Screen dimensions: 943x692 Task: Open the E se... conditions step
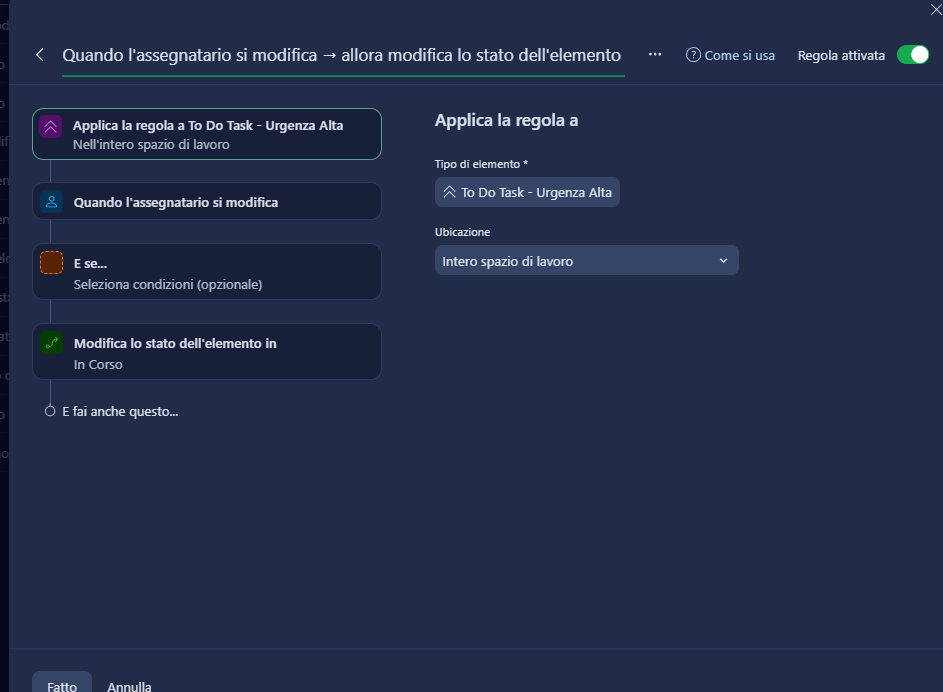(x=207, y=272)
